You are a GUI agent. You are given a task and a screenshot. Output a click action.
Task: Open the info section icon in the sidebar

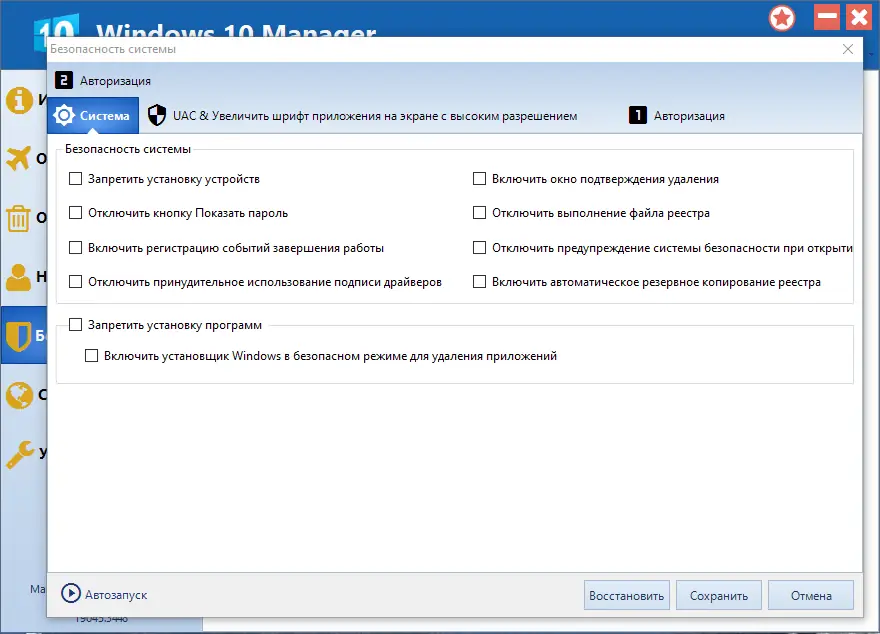point(19,100)
